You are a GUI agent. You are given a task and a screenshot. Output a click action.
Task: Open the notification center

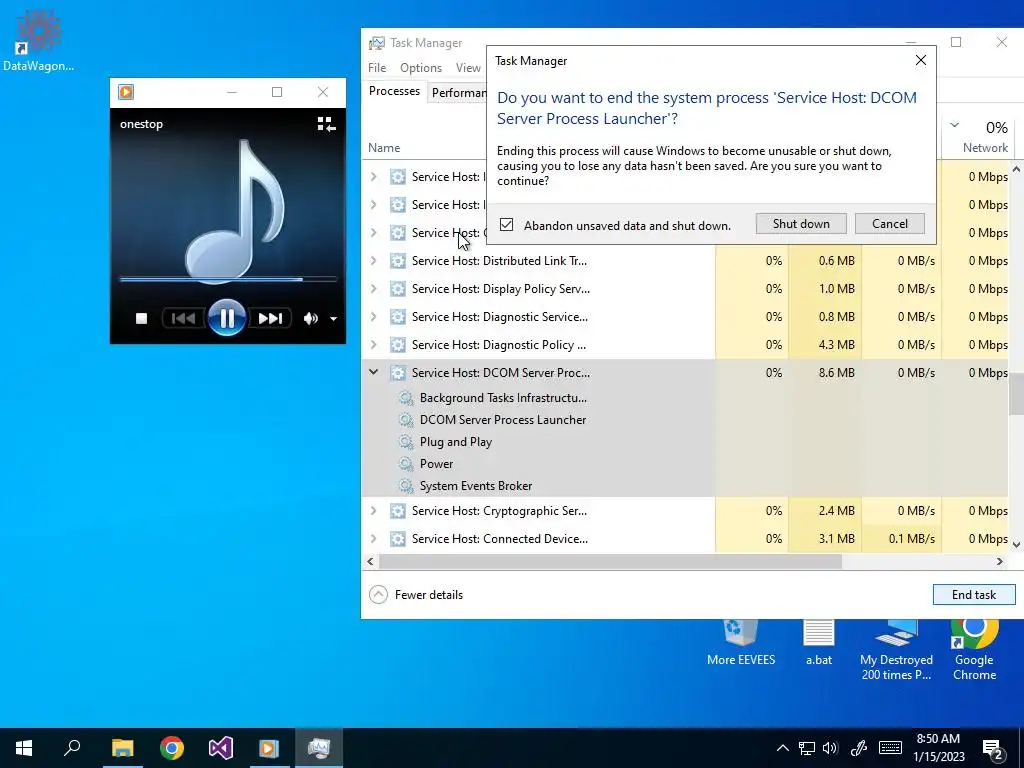(x=993, y=748)
